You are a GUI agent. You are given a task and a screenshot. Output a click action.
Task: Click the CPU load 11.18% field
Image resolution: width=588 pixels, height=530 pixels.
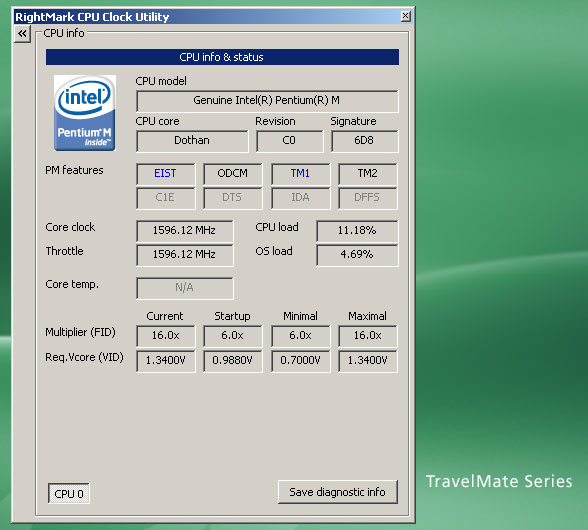(357, 231)
